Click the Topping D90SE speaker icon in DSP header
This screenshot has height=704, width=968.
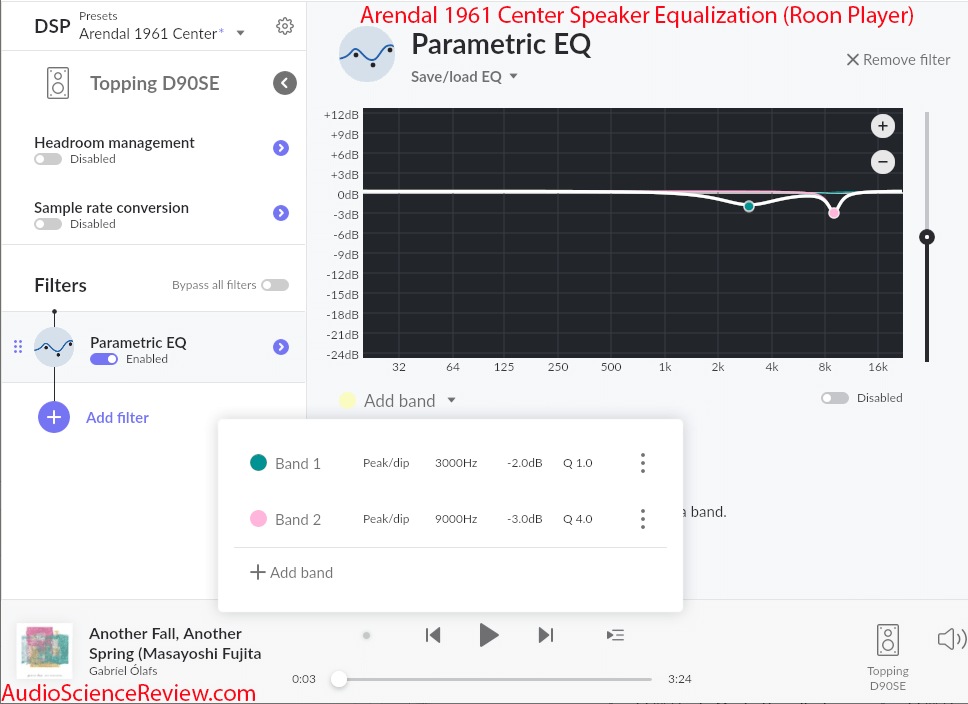[58, 83]
